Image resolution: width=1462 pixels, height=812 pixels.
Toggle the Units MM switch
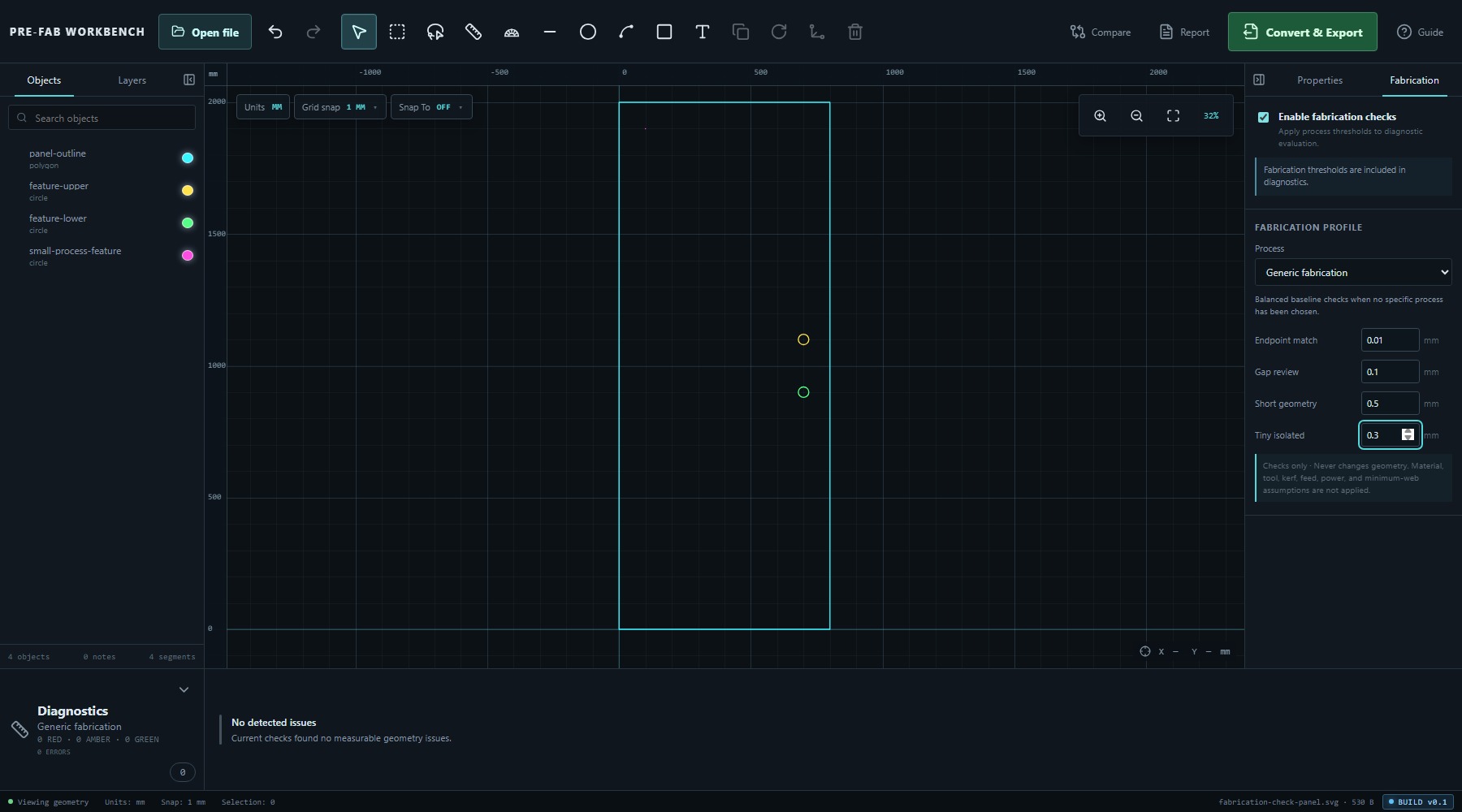263,107
